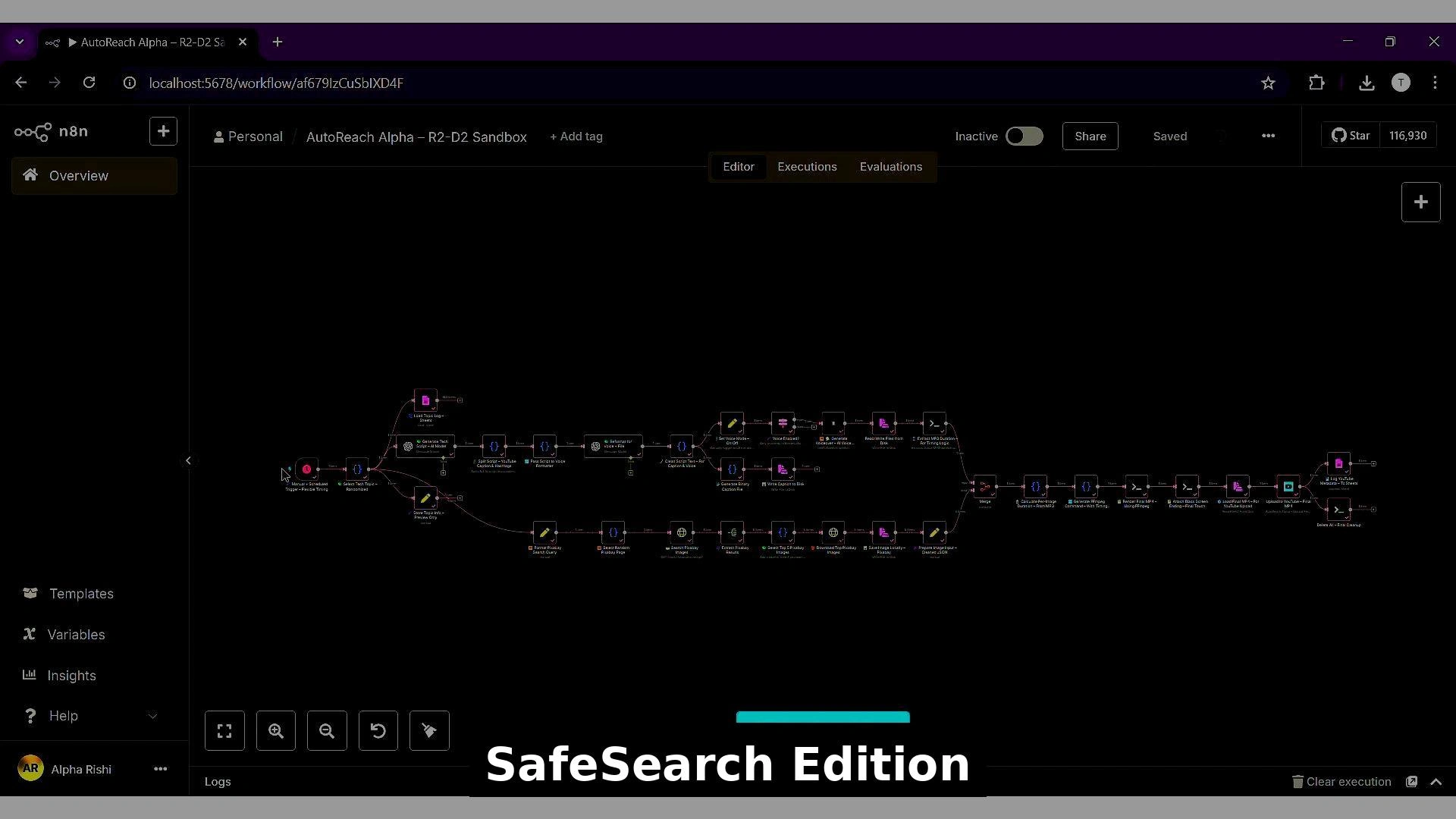Reset the canvas zoom level
The image size is (1456, 819).
tap(378, 731)
